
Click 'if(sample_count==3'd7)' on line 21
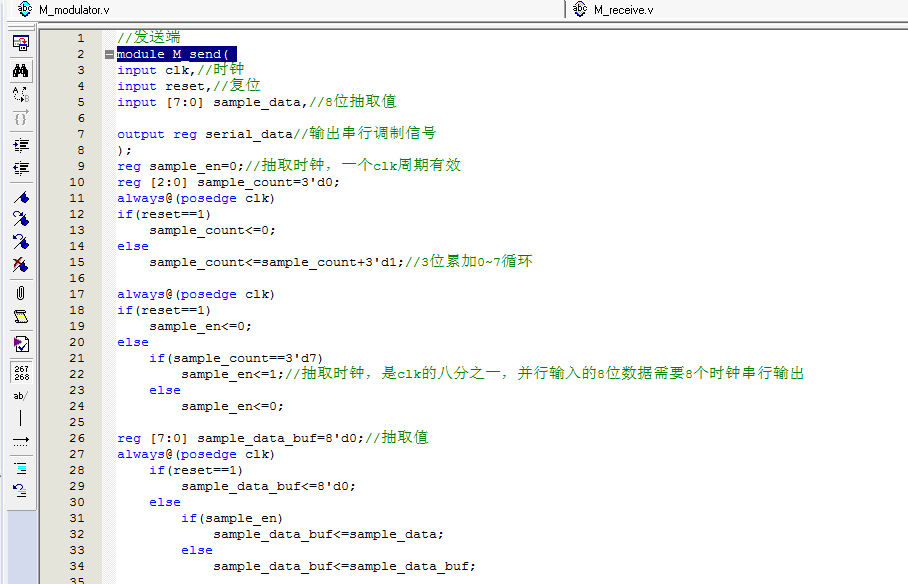click(236, 359)
